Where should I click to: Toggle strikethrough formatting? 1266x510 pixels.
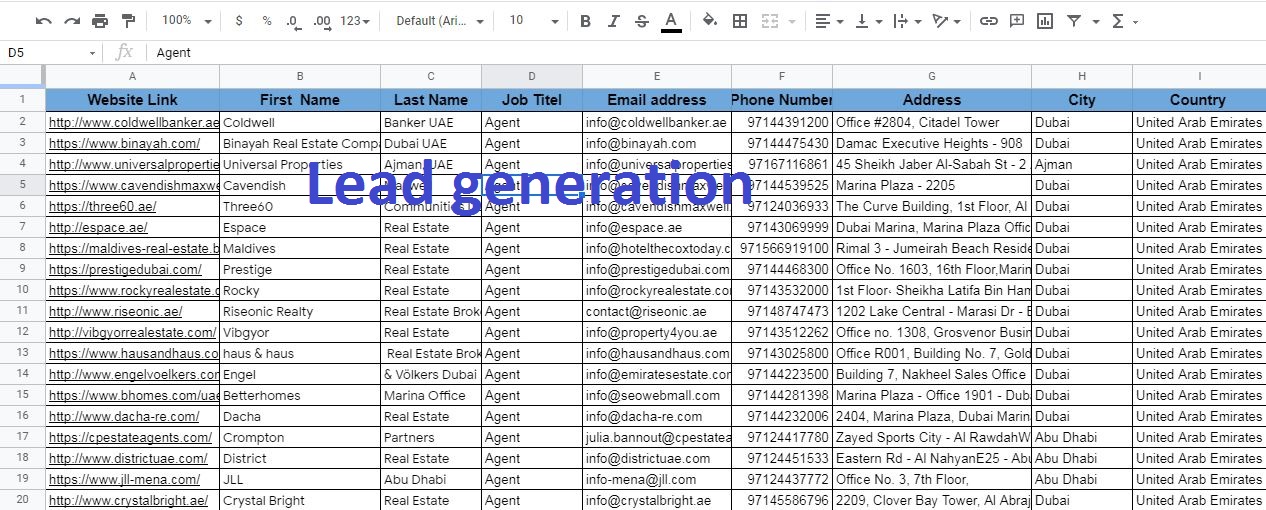(641, 21)
